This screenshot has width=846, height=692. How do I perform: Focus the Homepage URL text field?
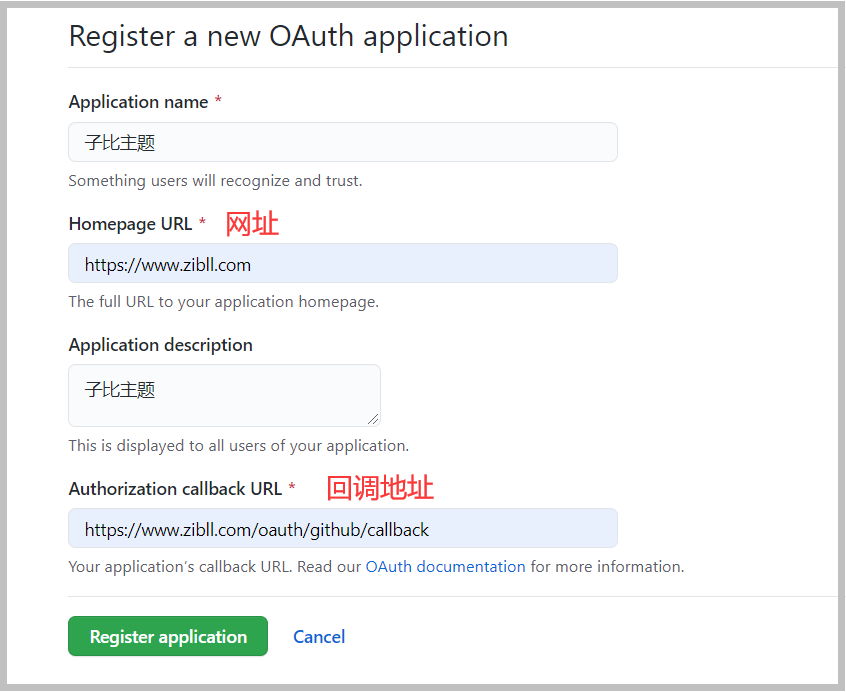pyautogui.click(x=342, y=264)
